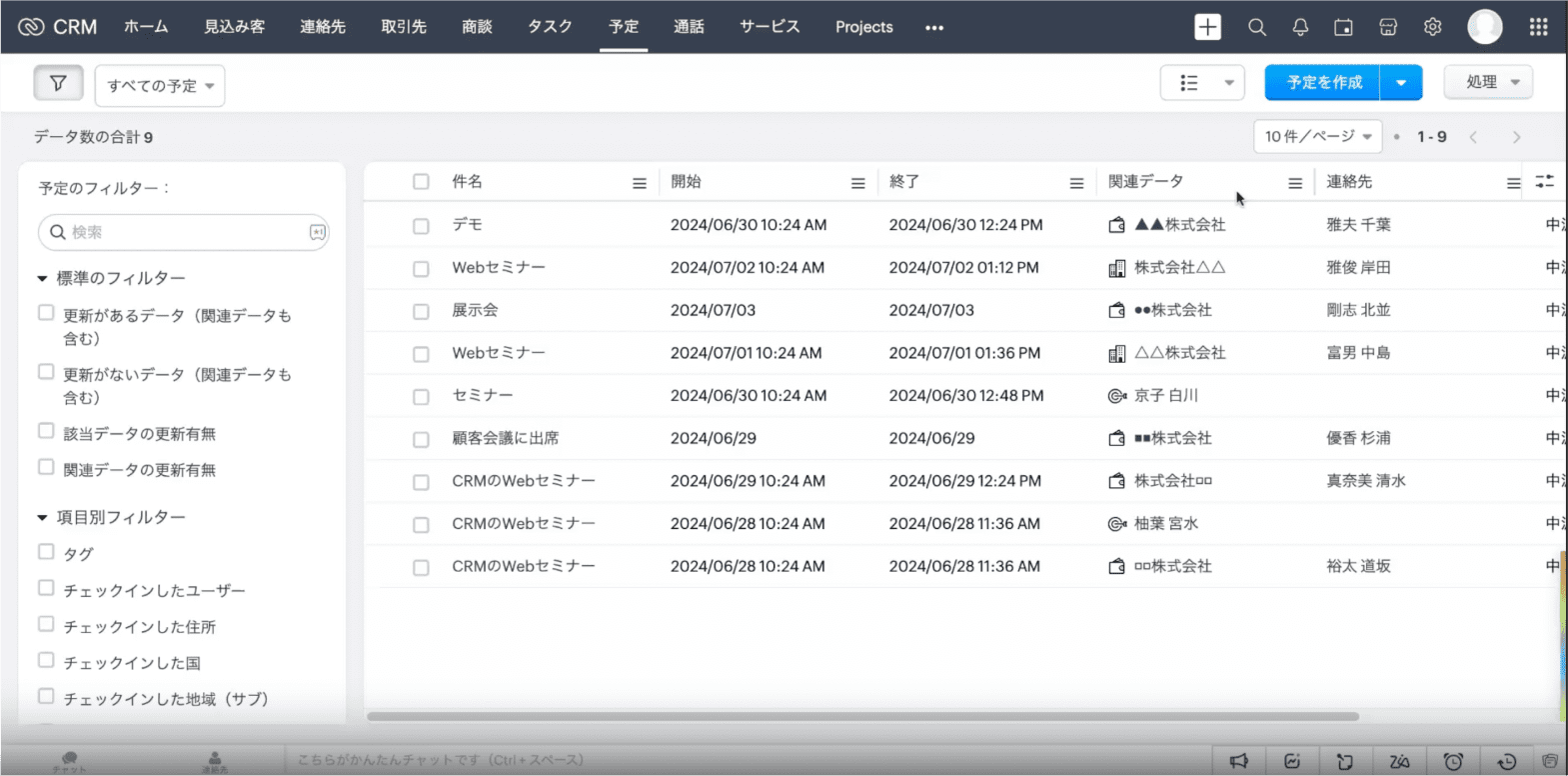This screenshot has width=1568, height=776.
Task: Check the 展示会 row checkbox
Action: 421,311
